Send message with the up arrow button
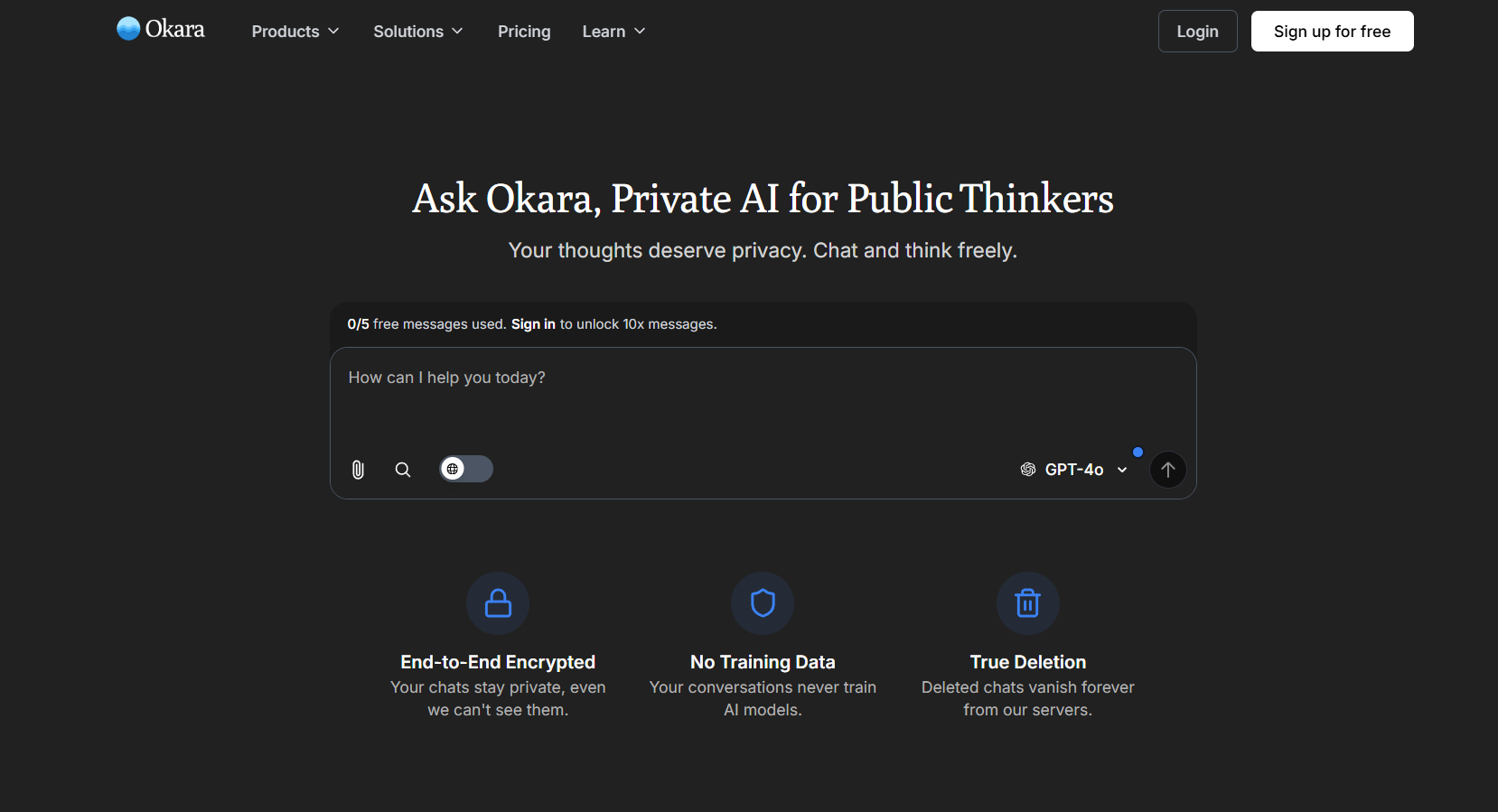This screenshot has height=812, width=1498. point(1167,470)
